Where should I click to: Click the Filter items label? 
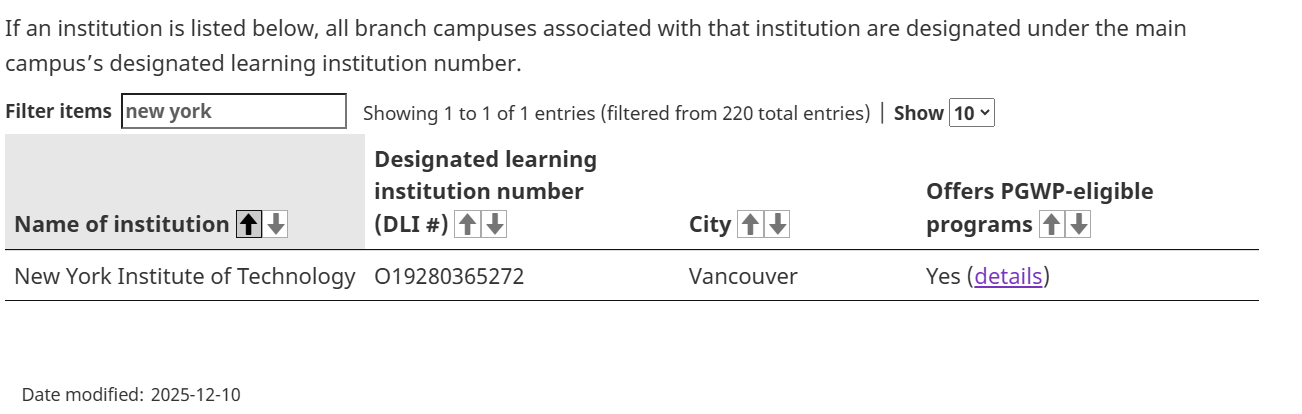tap(59, 111)
